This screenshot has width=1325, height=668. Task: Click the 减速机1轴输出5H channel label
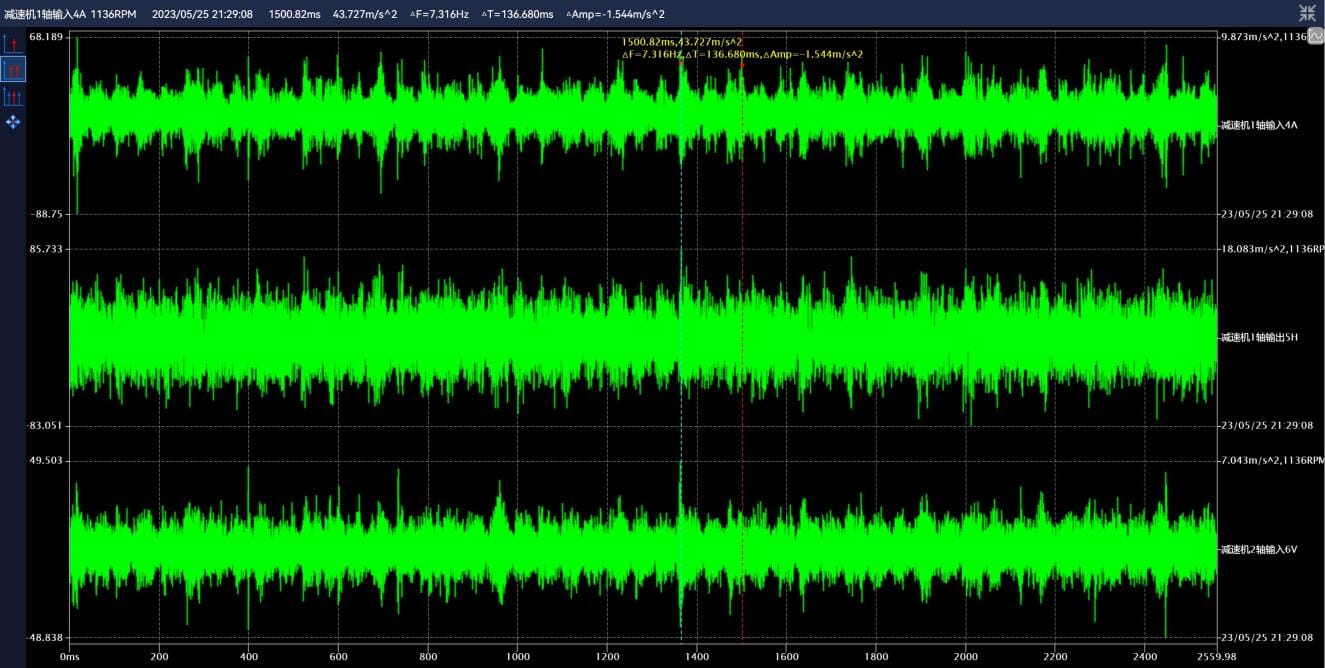pyautogui.click(x=1258, y=338)
